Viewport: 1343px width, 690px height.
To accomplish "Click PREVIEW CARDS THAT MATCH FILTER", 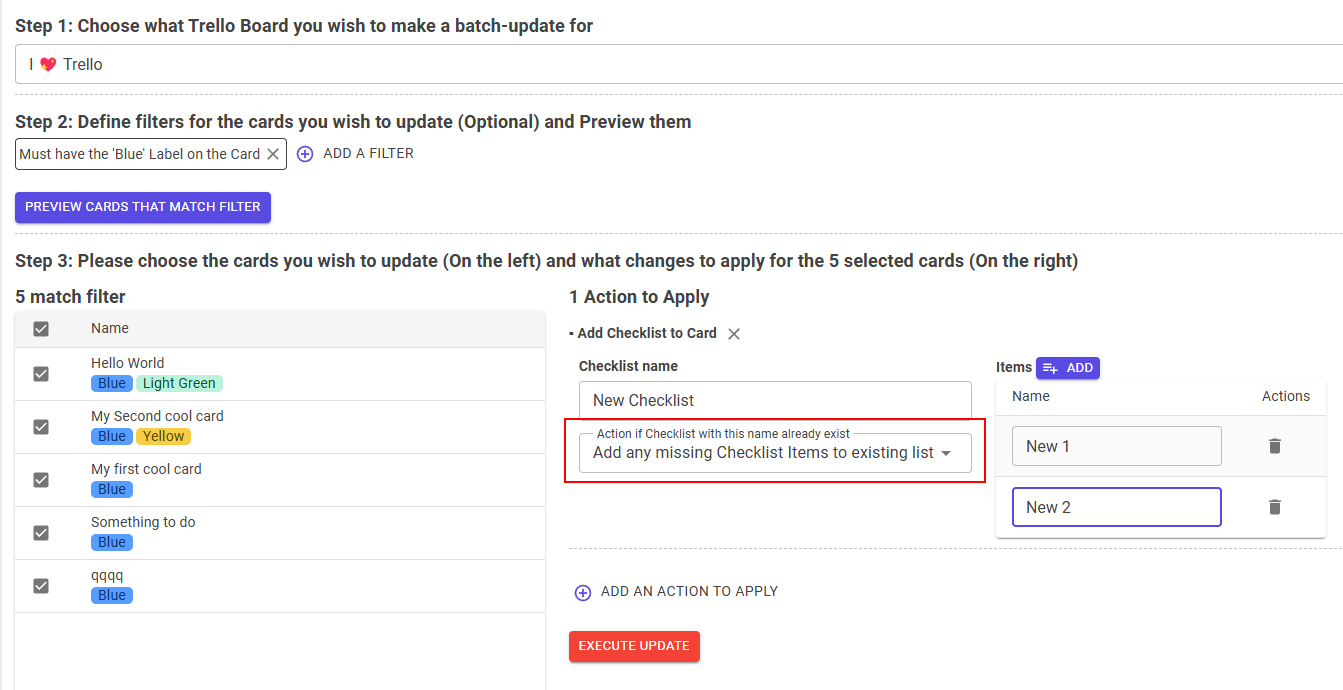I will tap(142, 206).
